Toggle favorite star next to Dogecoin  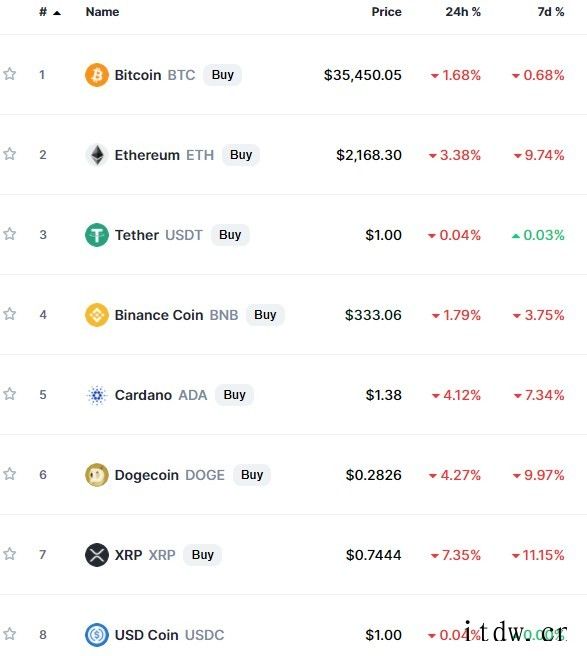pos(10,474)
